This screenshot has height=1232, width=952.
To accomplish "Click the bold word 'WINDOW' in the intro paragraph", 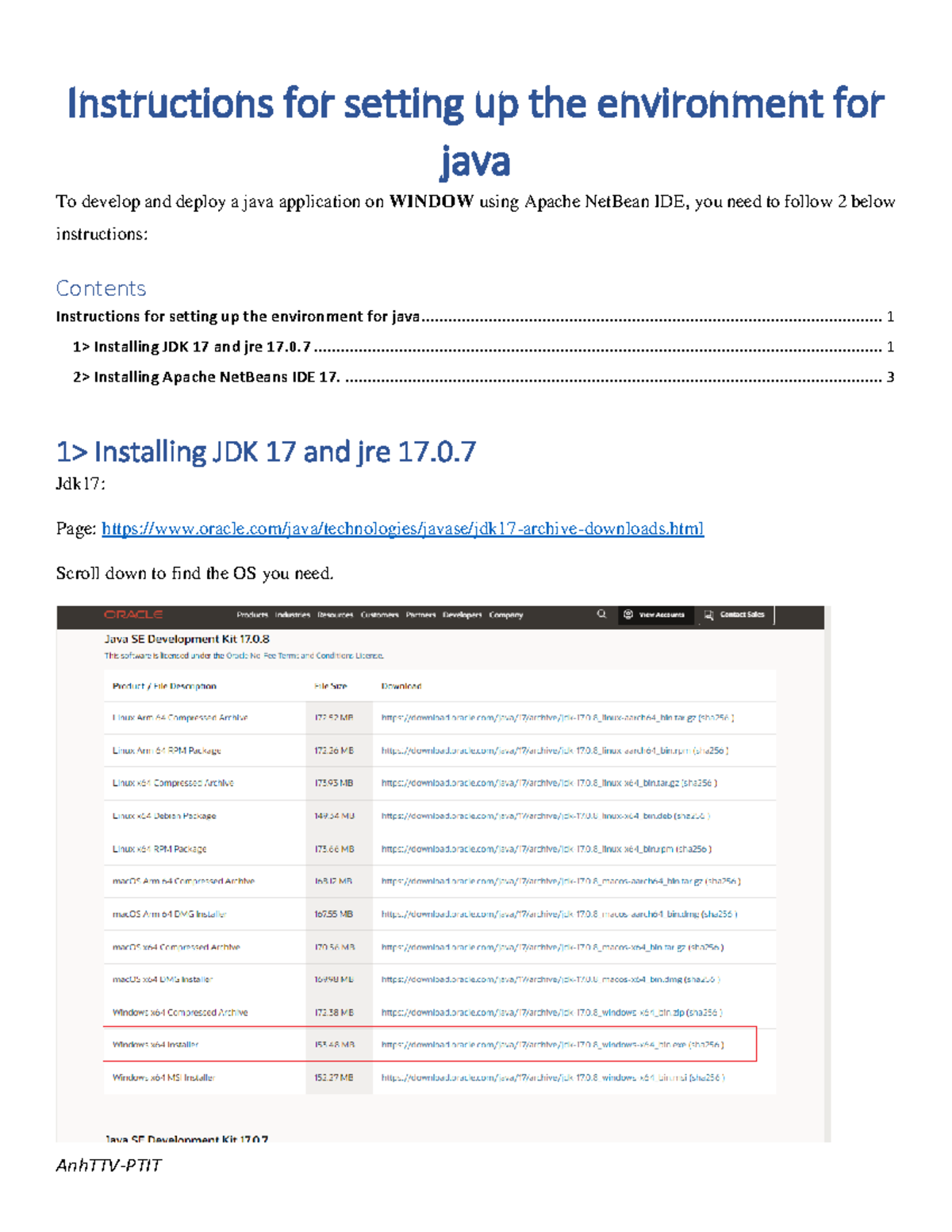I will (x=432, y=201).
